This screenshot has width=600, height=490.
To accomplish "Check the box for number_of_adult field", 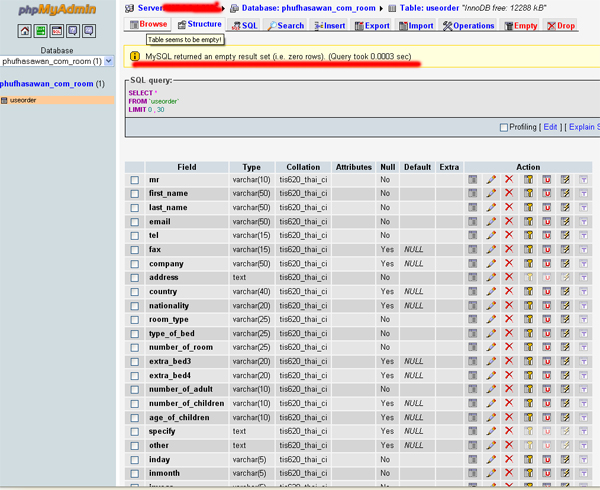I will coord(135,390).
